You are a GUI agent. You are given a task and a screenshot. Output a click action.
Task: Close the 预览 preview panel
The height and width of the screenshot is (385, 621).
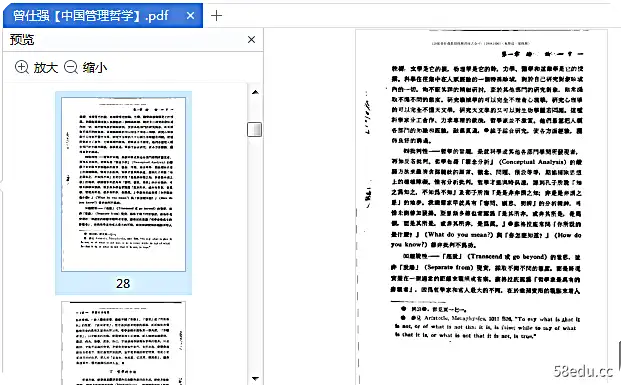coord(251,40)
